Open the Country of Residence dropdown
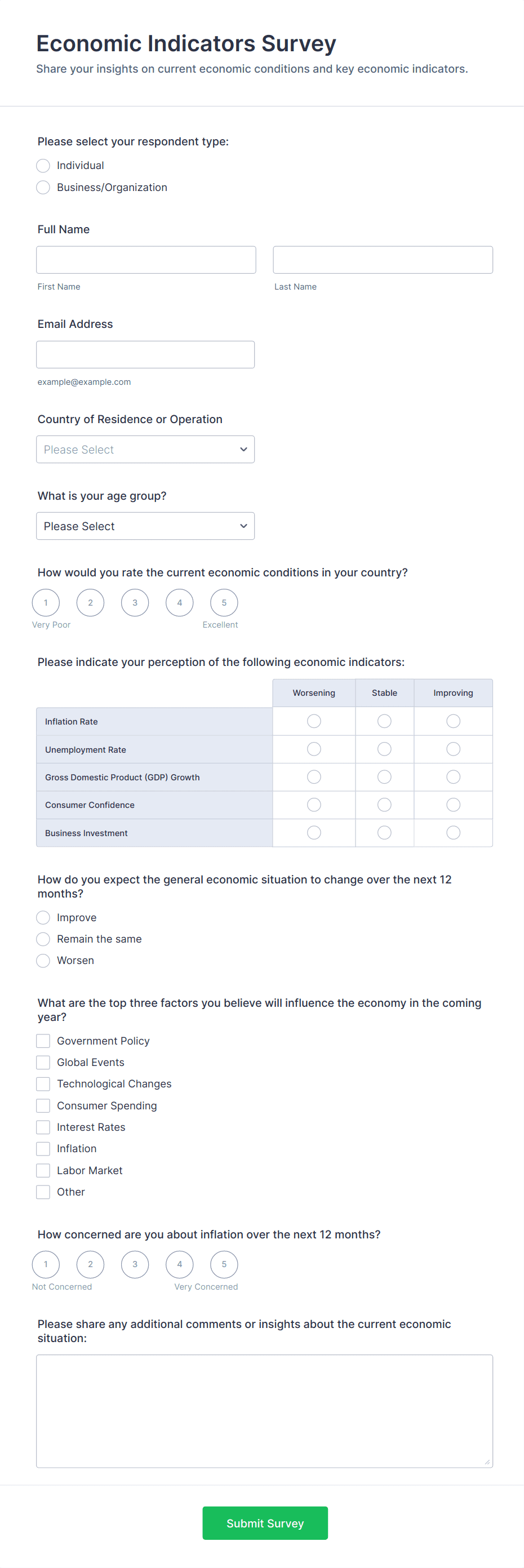 145,449
